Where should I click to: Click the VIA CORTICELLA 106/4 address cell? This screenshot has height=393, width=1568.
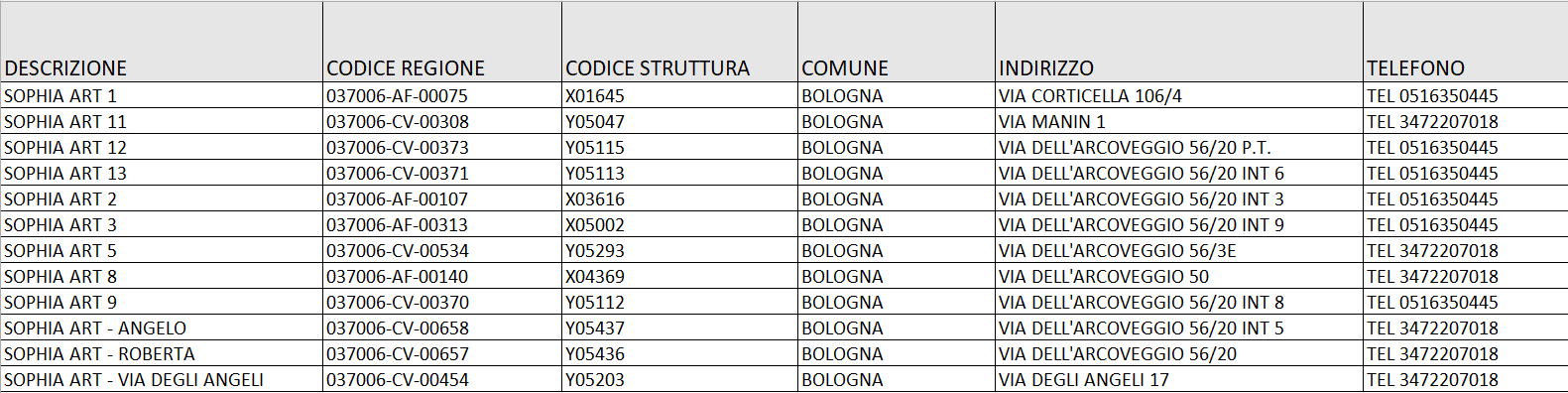pos(1179,95)
